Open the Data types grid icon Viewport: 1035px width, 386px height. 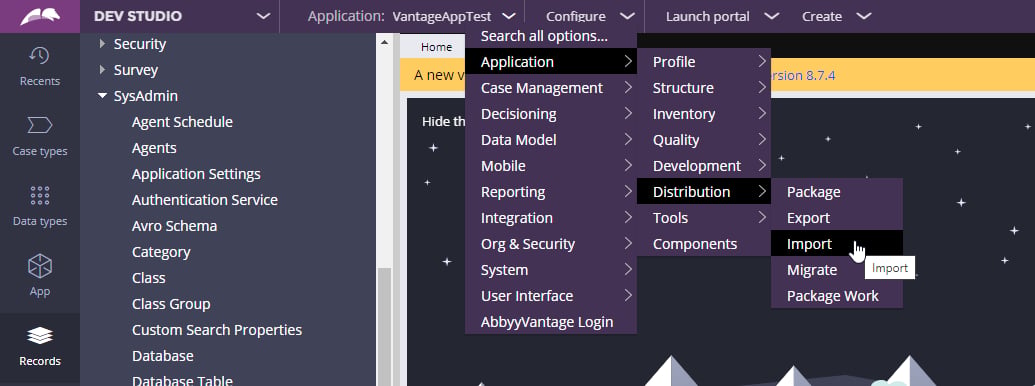point(40,195)
